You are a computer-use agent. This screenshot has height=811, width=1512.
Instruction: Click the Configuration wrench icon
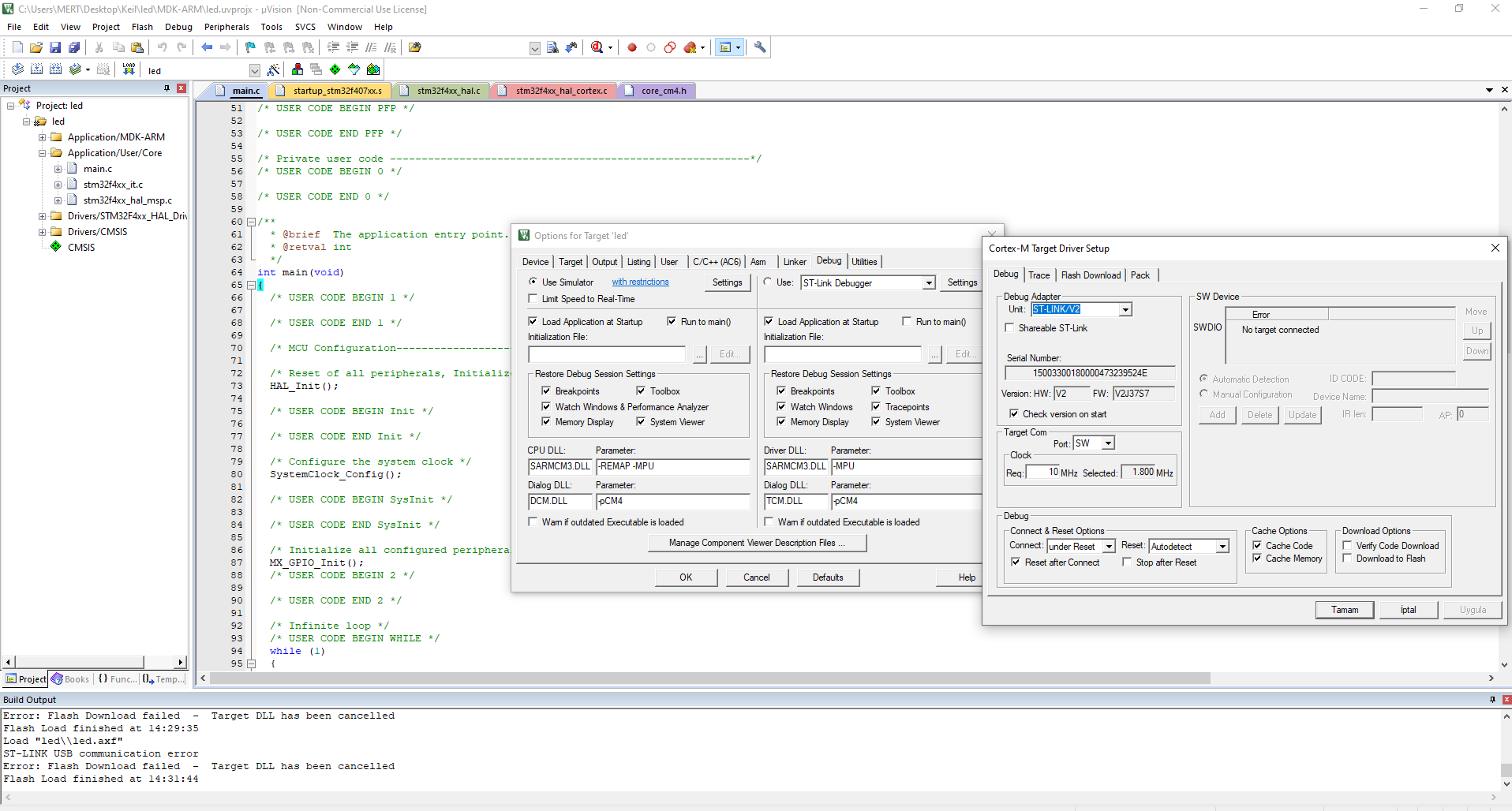(760, 47)
